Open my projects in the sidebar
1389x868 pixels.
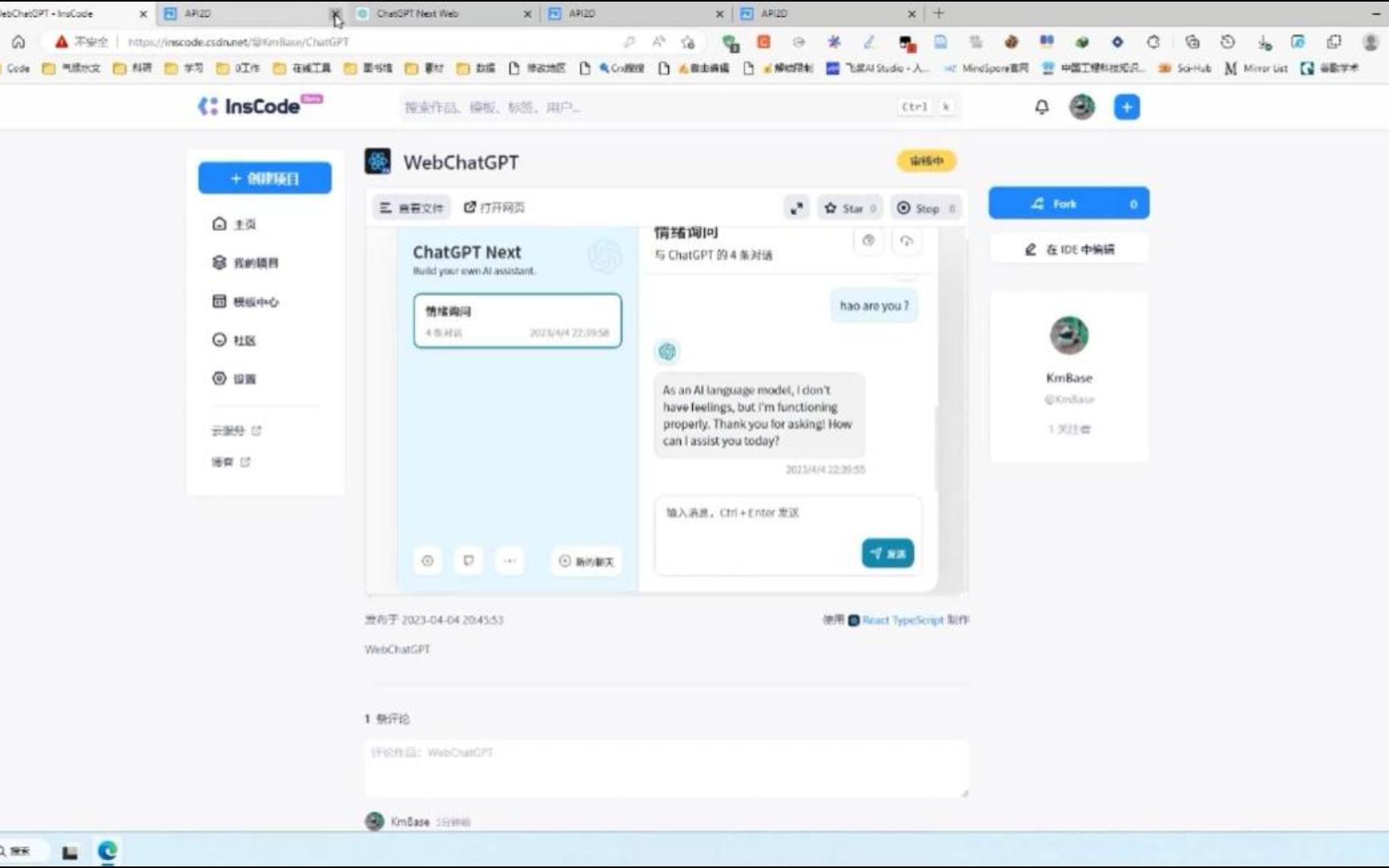[245, 263]
